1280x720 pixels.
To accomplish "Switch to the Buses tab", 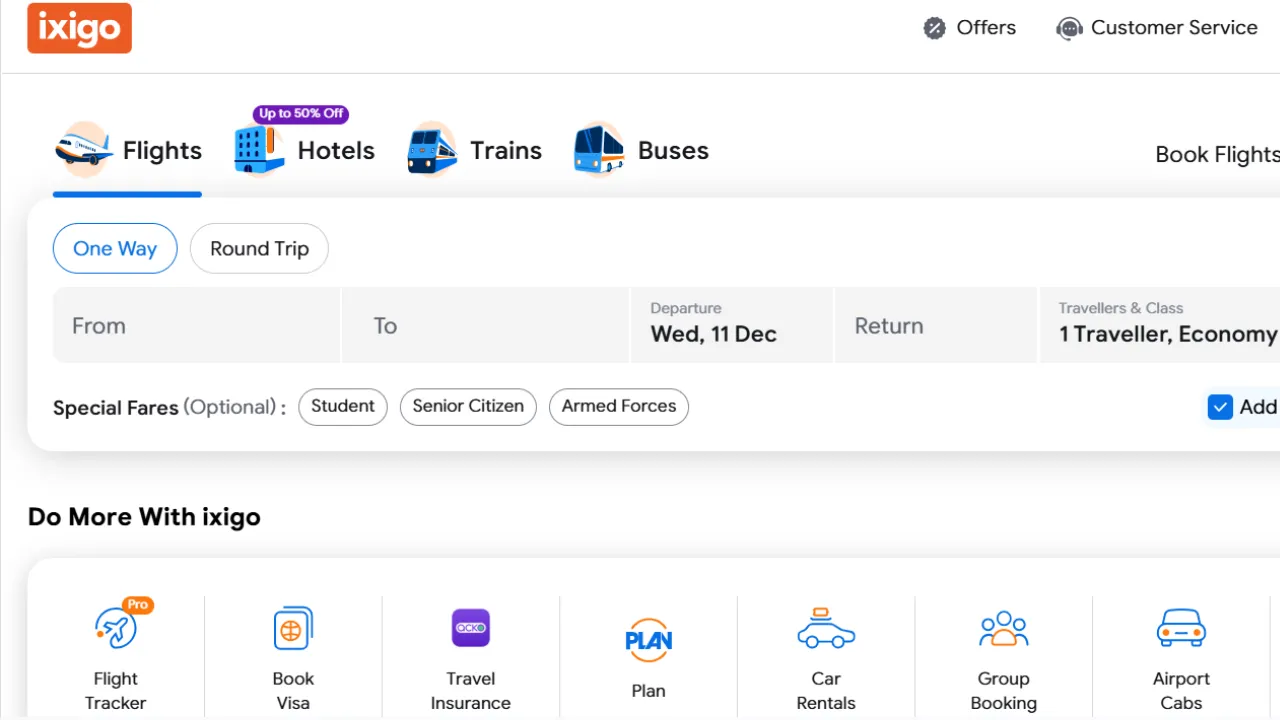I will [x=641, y=151].
